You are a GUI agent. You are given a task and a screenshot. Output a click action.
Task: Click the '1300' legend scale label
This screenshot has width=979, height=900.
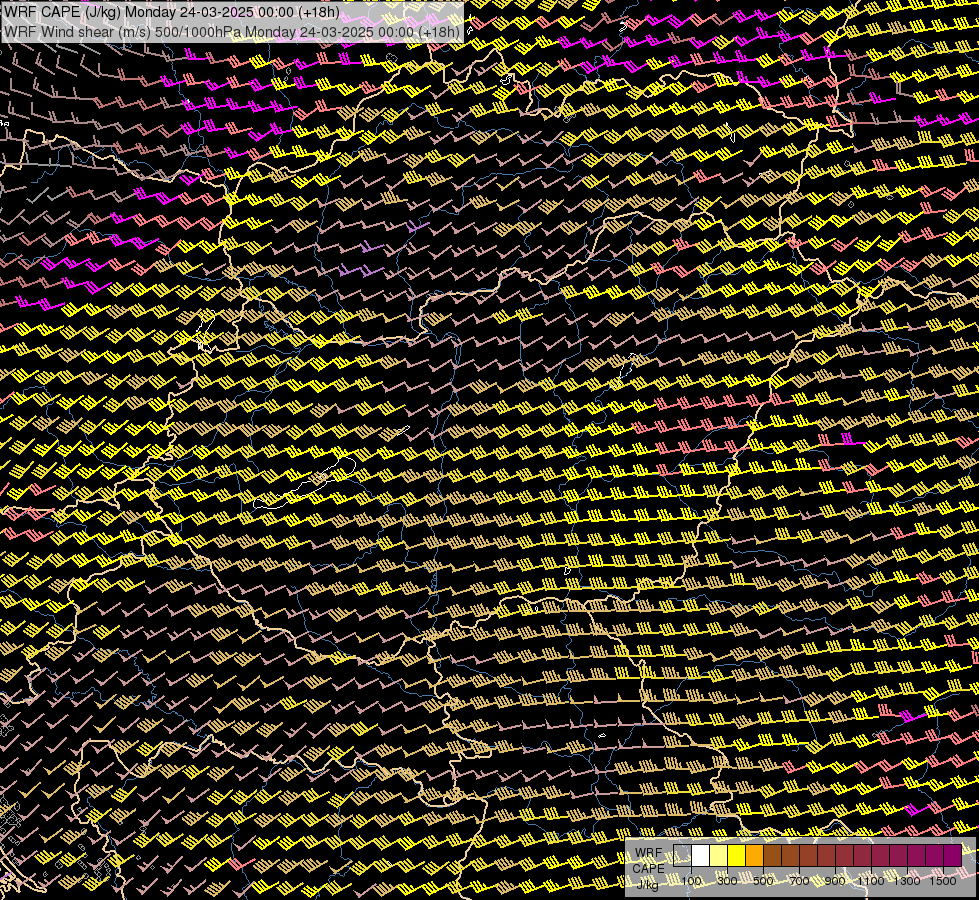[x=907, y=881]
